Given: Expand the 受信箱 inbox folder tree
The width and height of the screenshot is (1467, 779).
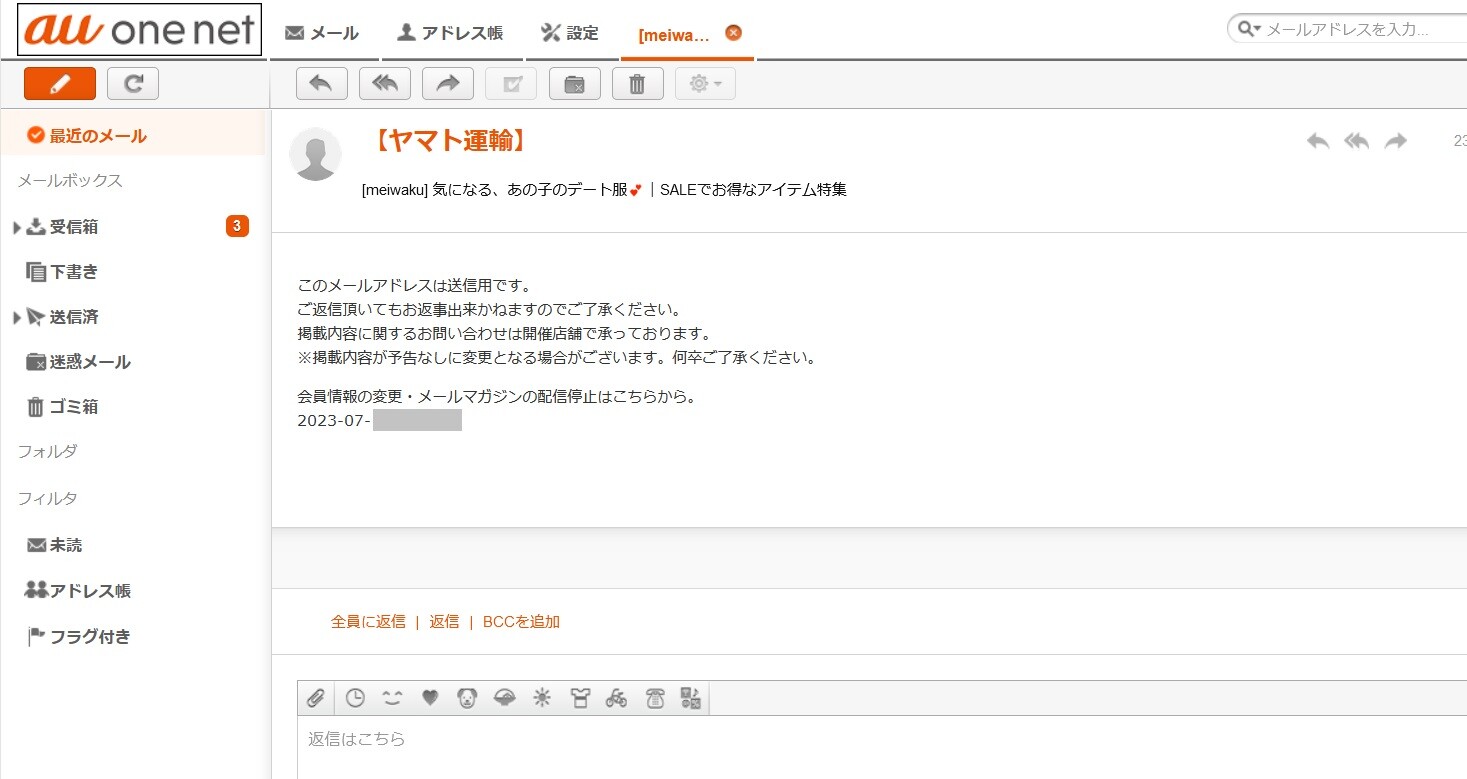Looking at the screenshot, I should pyautogui.click(x=17, y=228).
